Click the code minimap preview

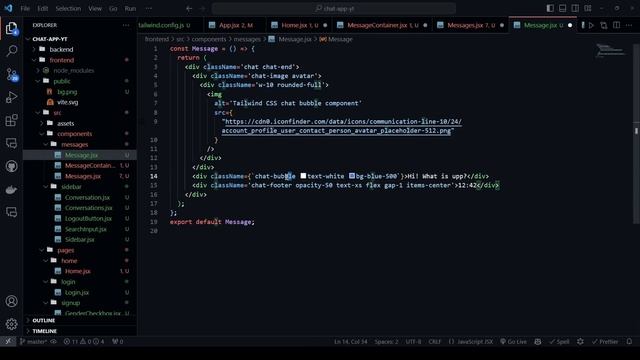click(x=610, y=50)
